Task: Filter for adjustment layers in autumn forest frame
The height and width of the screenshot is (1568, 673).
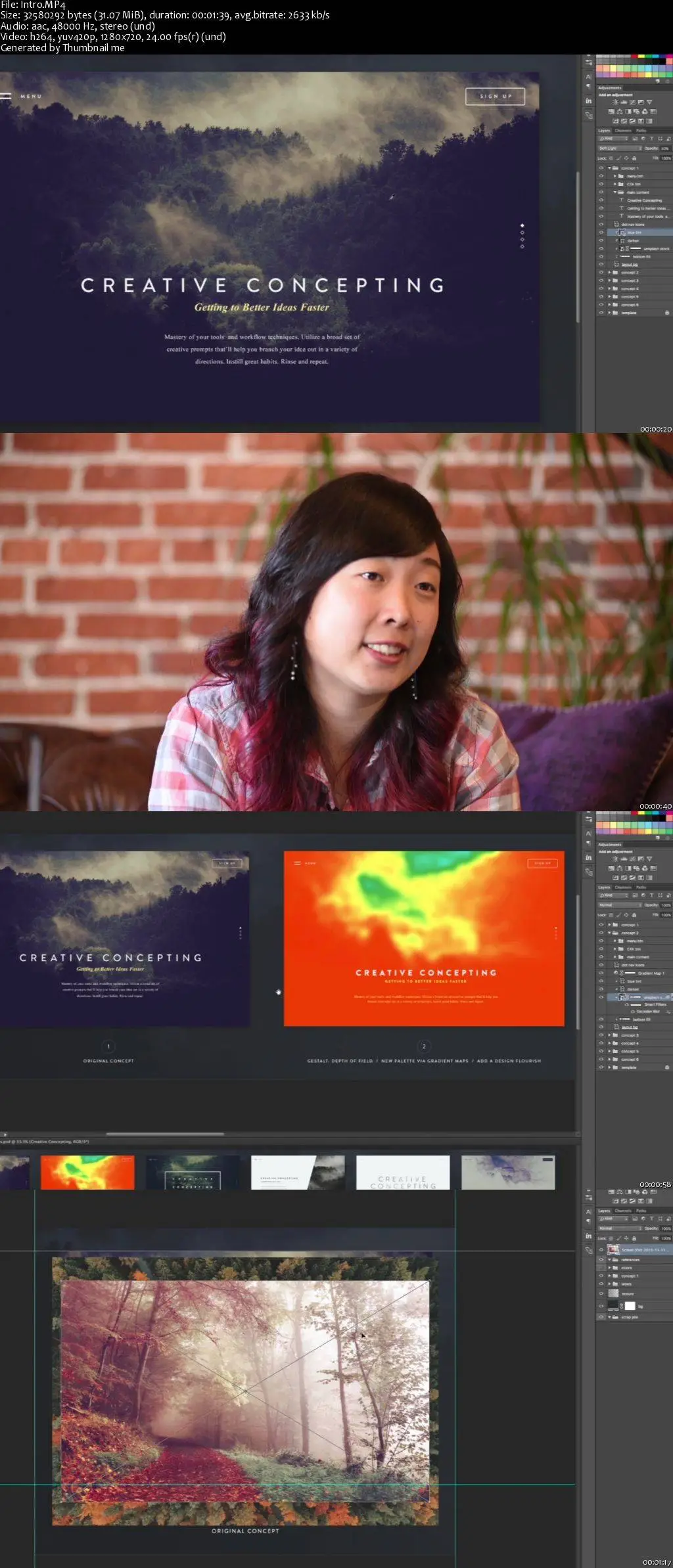Action: [643, 1219]
